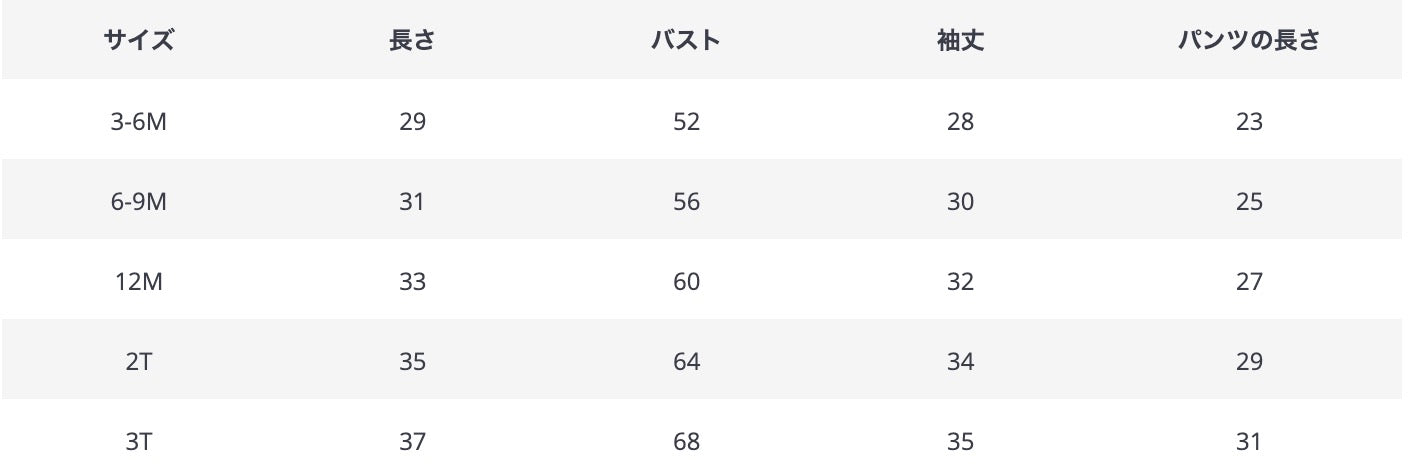Select the 6-9M size row label
Screen dimensions: 1408x472
pos(139,202)
